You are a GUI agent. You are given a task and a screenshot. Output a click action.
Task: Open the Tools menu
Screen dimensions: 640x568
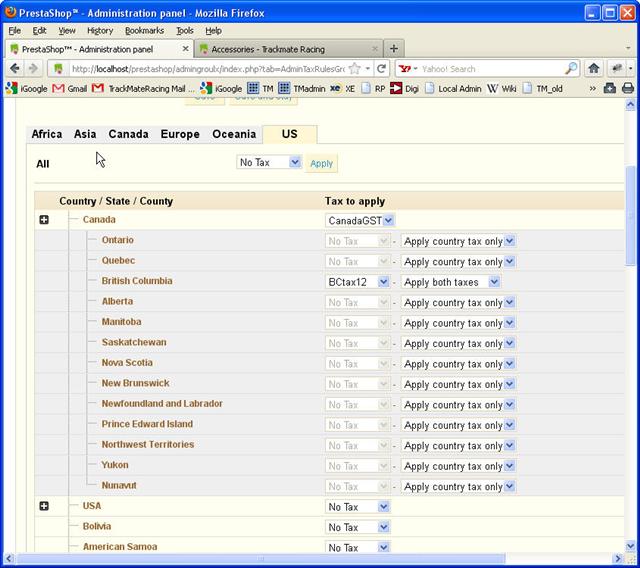tap(184, 31)
